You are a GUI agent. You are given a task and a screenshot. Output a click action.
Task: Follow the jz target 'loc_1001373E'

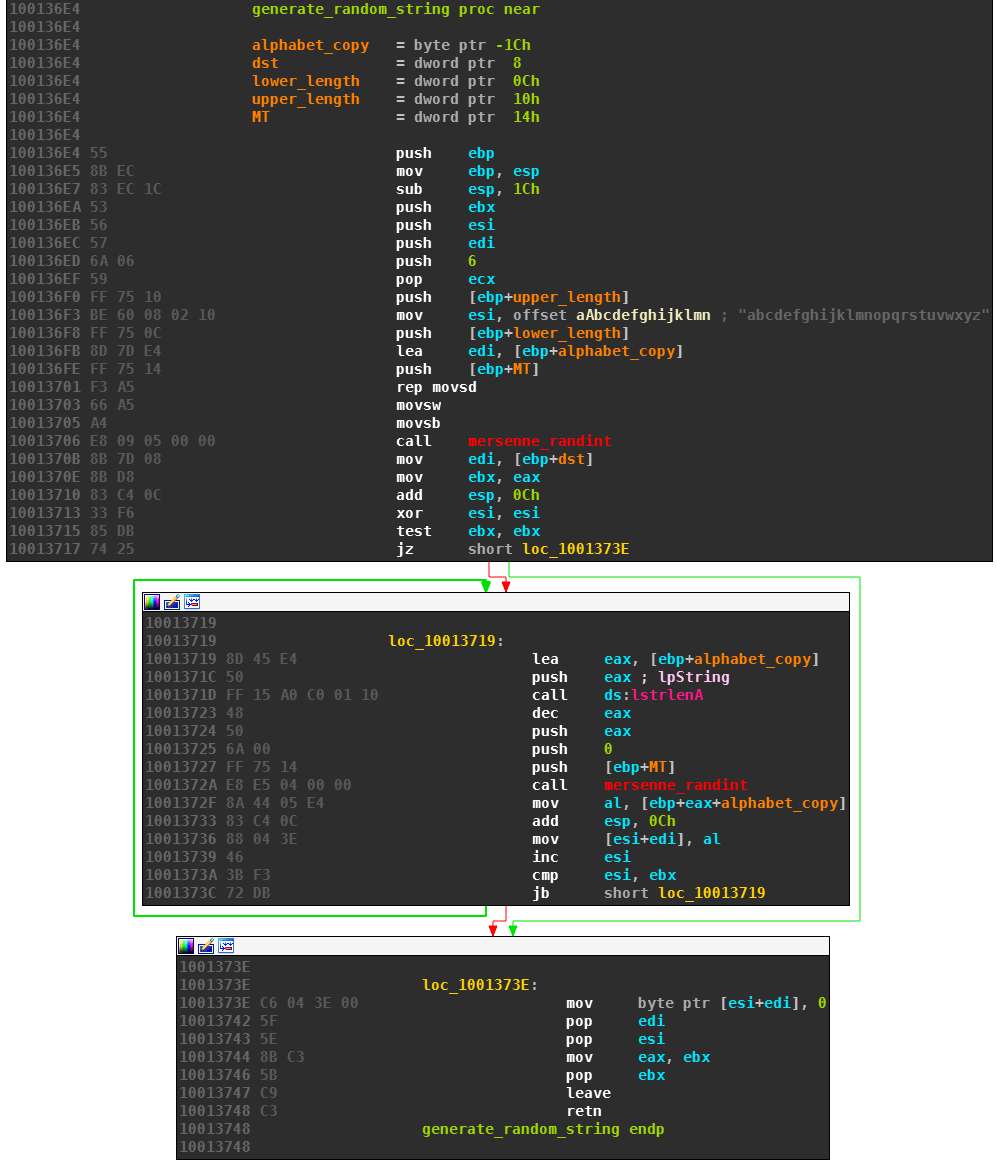575,549
